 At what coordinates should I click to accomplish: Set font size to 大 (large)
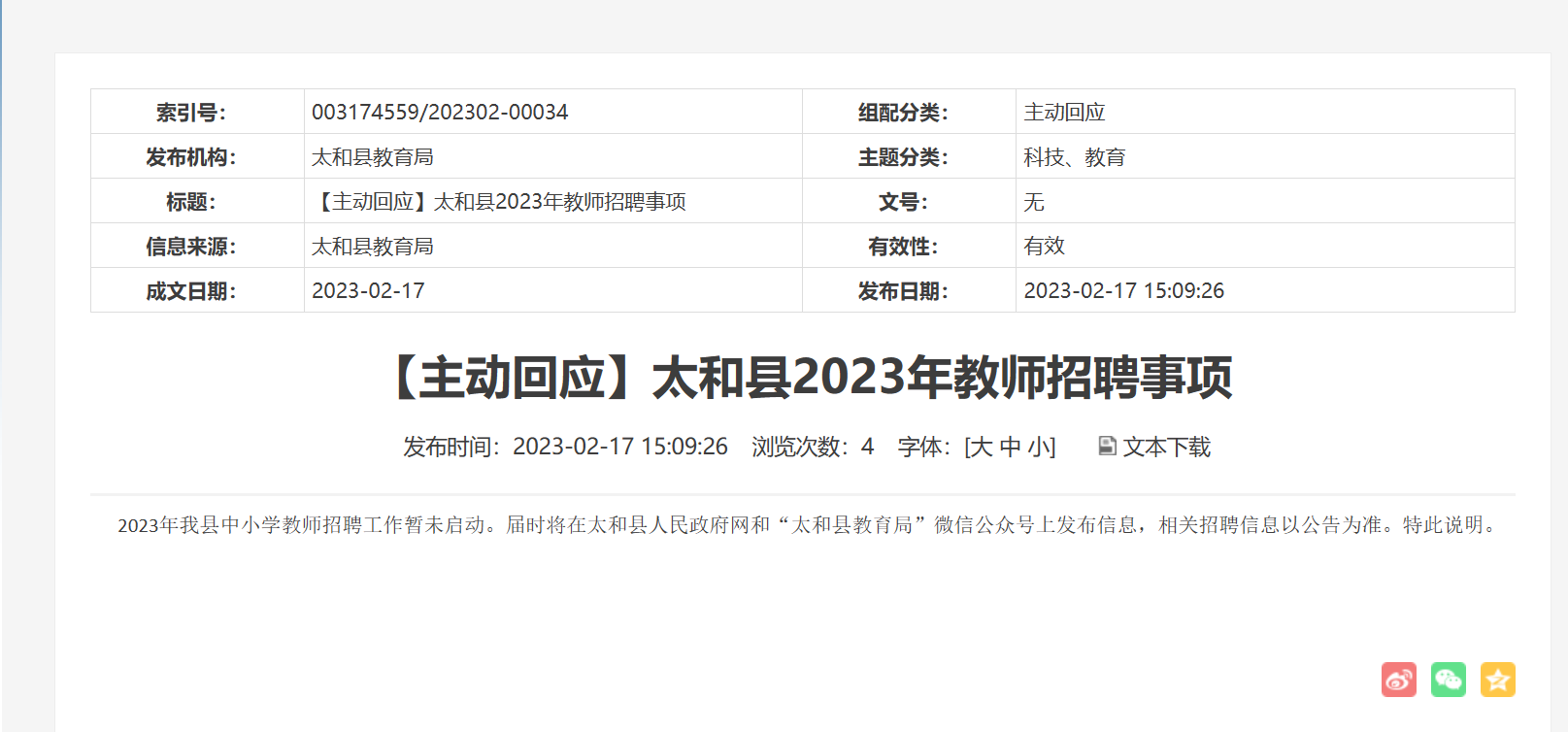[981, 447]
